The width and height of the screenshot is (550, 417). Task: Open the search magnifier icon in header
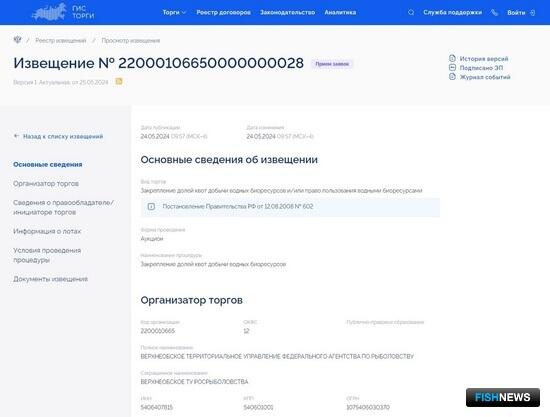pos(411,12)
